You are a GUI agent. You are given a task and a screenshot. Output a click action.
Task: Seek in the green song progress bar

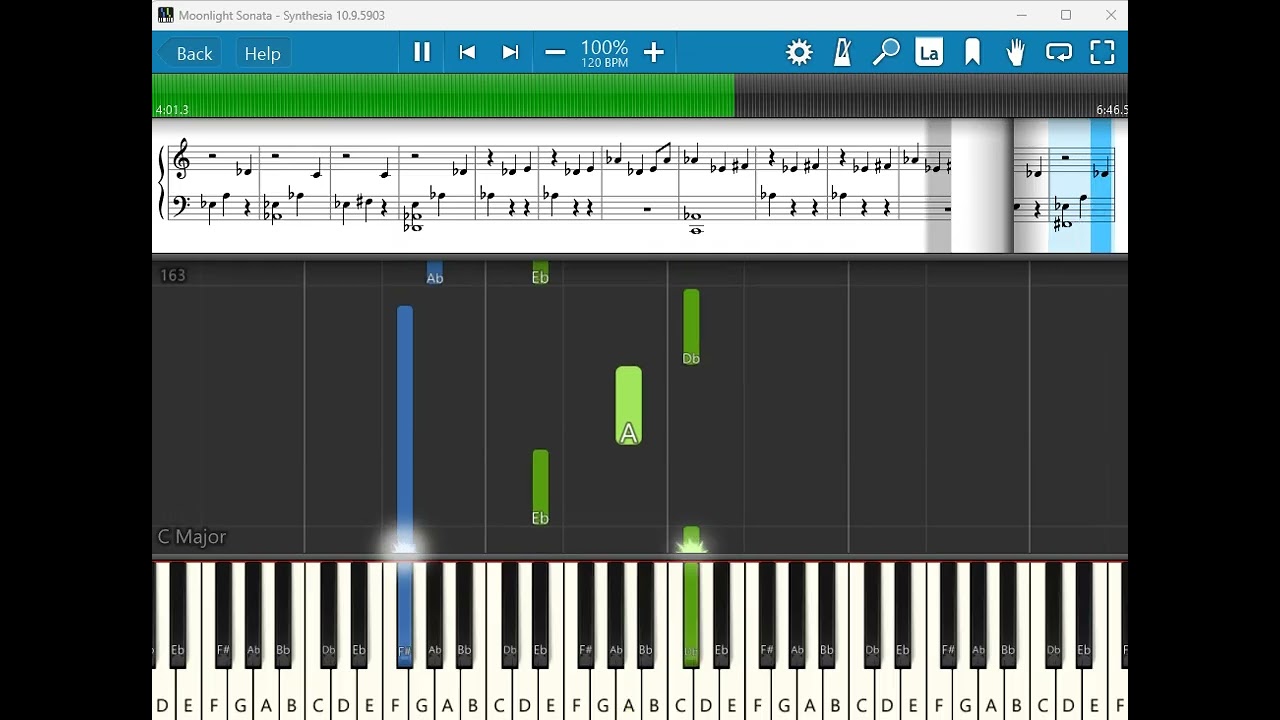pyautogui.click(x=443, y=95)
